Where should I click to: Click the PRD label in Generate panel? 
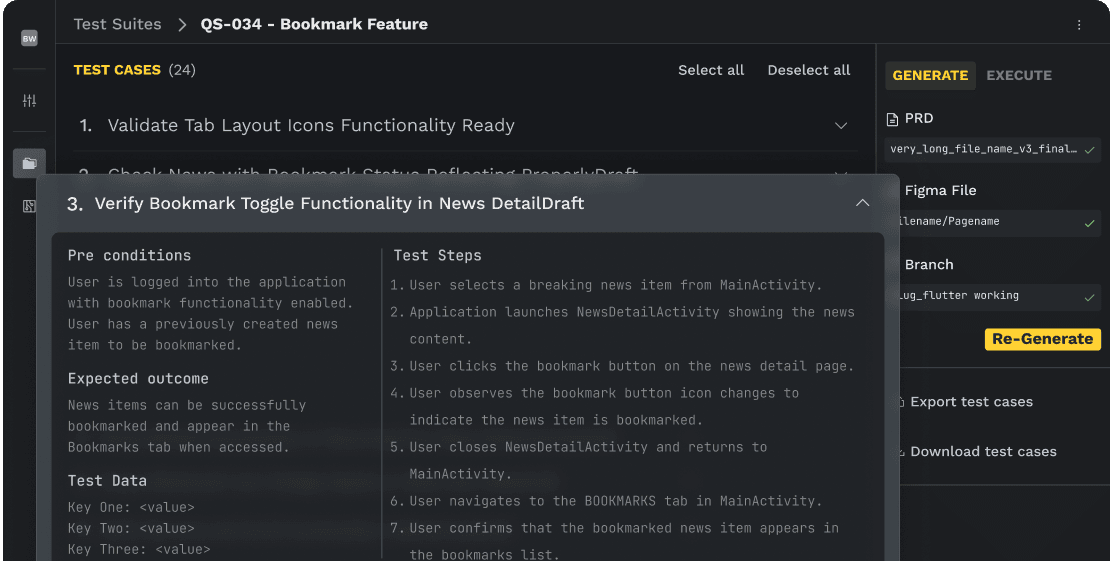coord(919,118)
